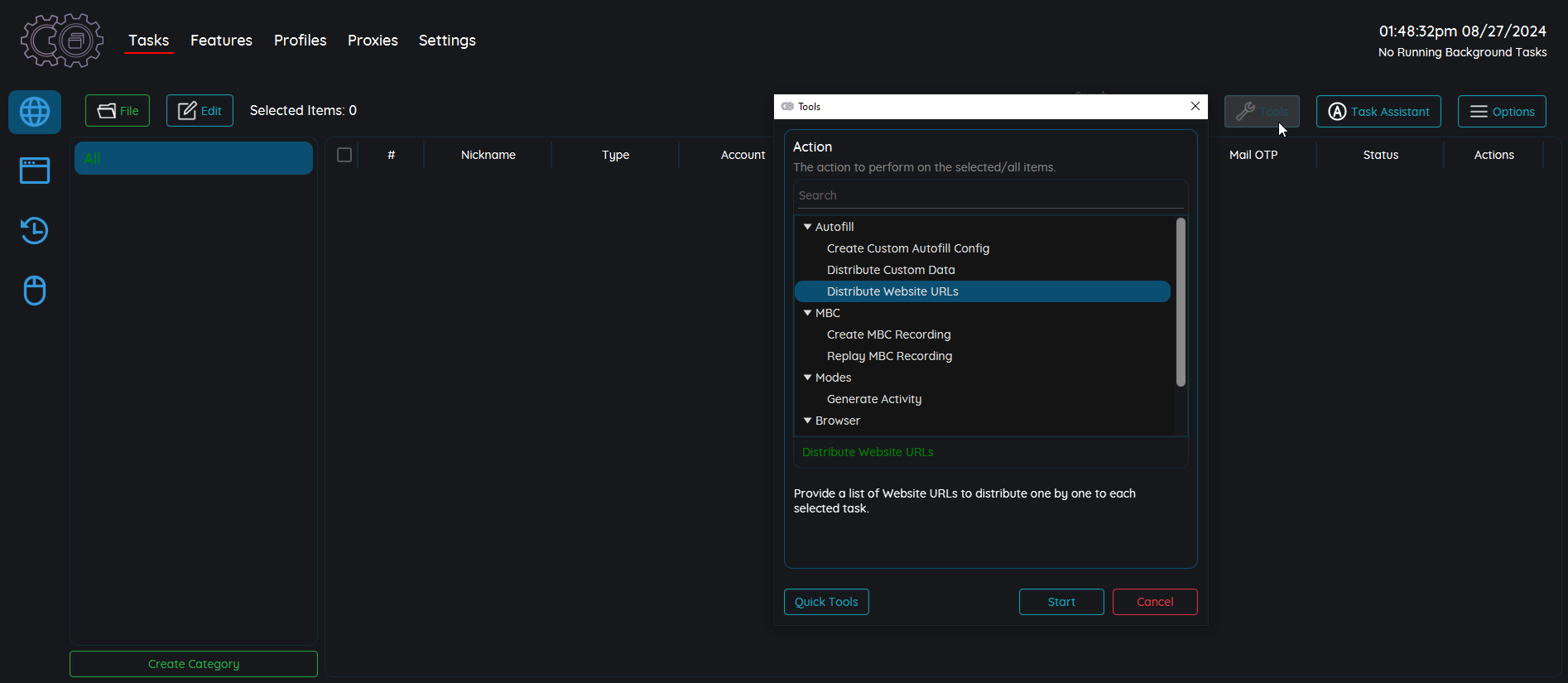Open the Options menu button

point(1502,112)
